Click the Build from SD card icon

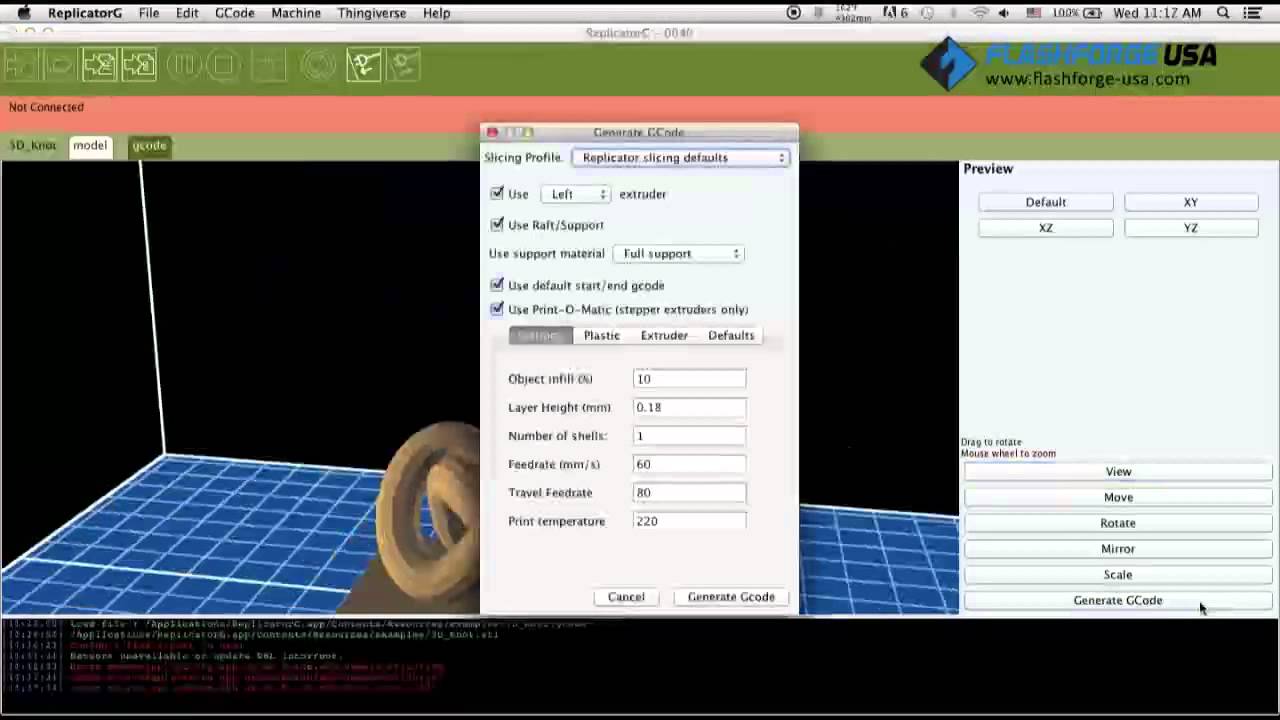click(59, 66)
